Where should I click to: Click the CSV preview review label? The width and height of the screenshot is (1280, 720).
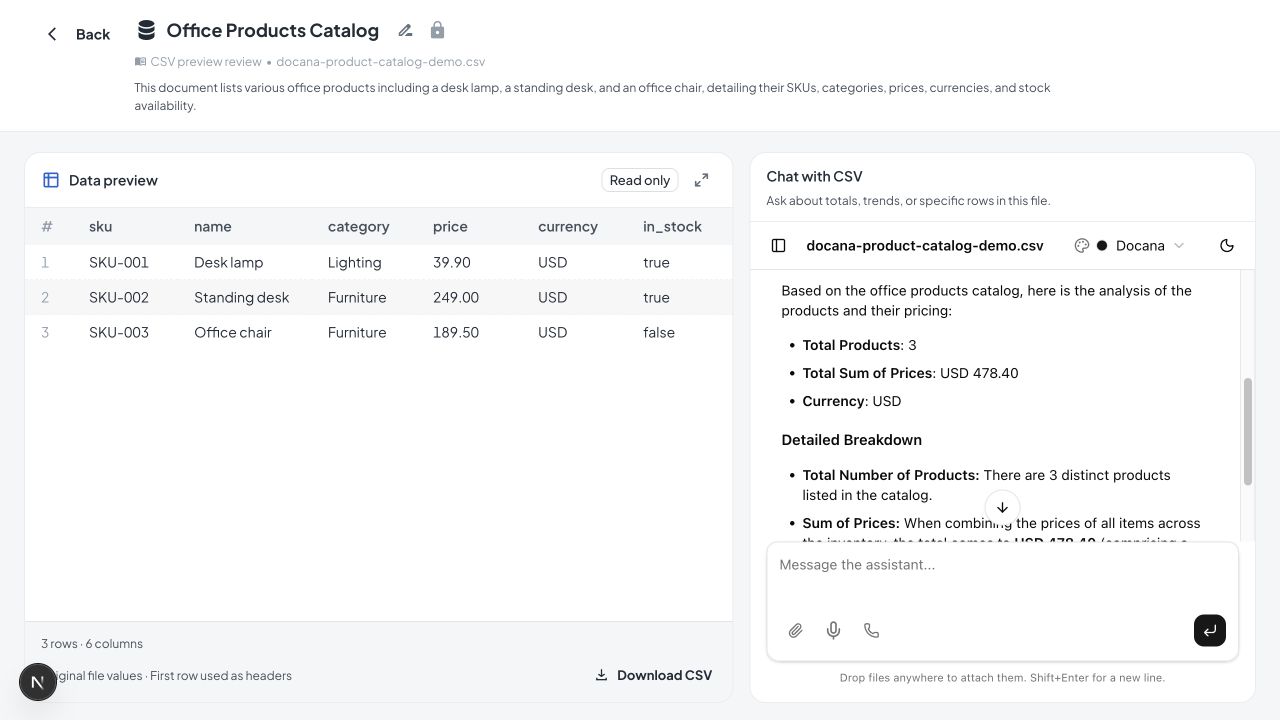click(206, 61)
